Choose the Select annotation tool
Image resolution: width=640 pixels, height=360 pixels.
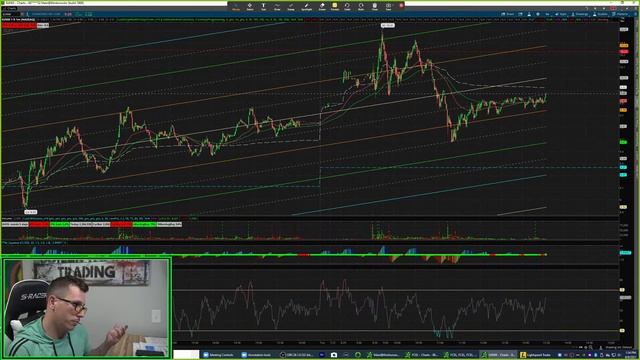pos(250,6)
